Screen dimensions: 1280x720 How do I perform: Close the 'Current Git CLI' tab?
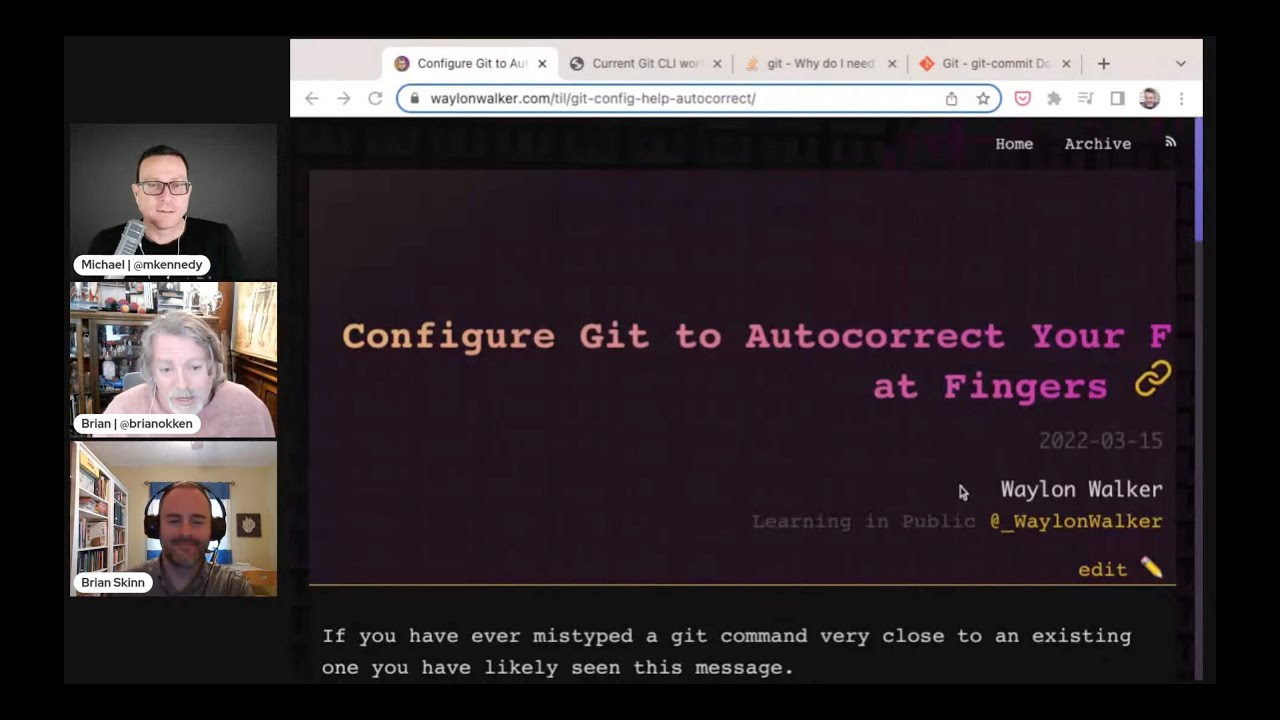(717, 63)
